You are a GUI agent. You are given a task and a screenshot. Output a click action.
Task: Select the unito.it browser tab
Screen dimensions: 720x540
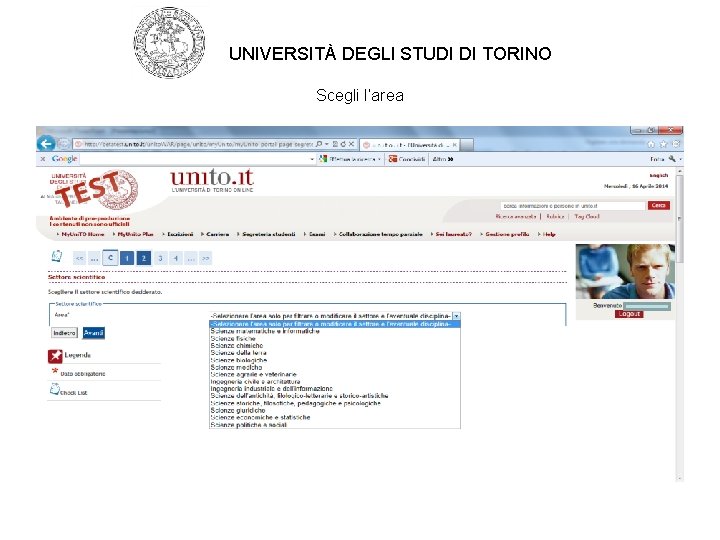click(x=410, y=145)
